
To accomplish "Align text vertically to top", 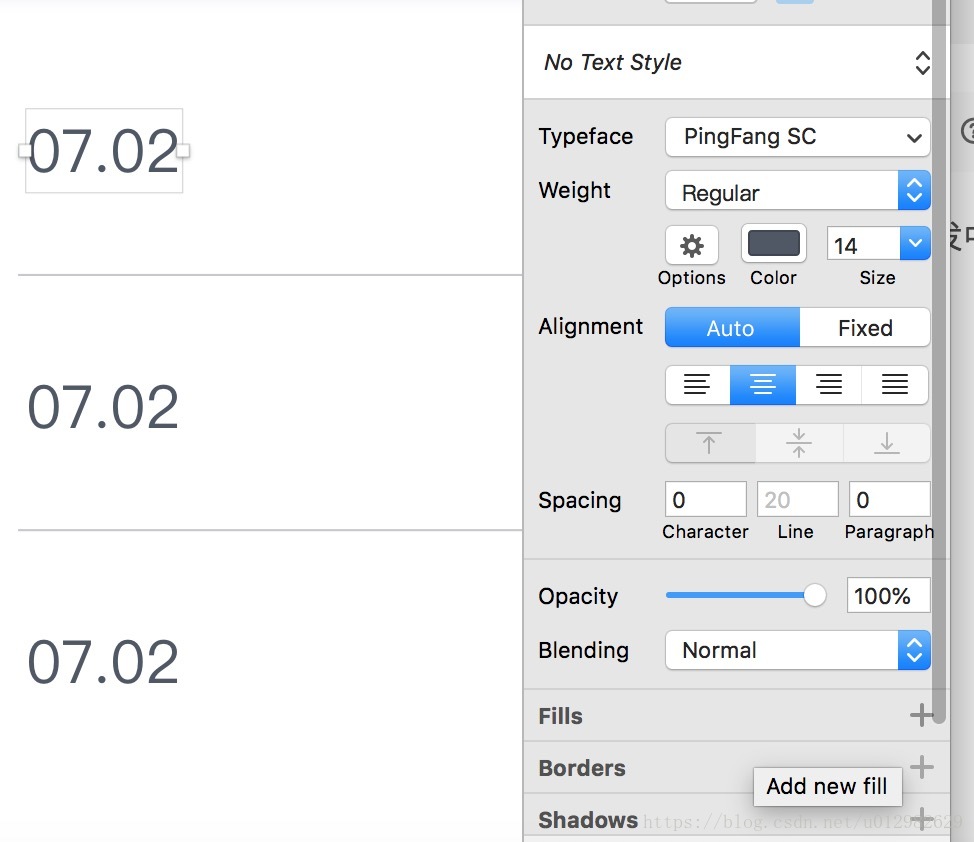I will click(x=709, y=443).
